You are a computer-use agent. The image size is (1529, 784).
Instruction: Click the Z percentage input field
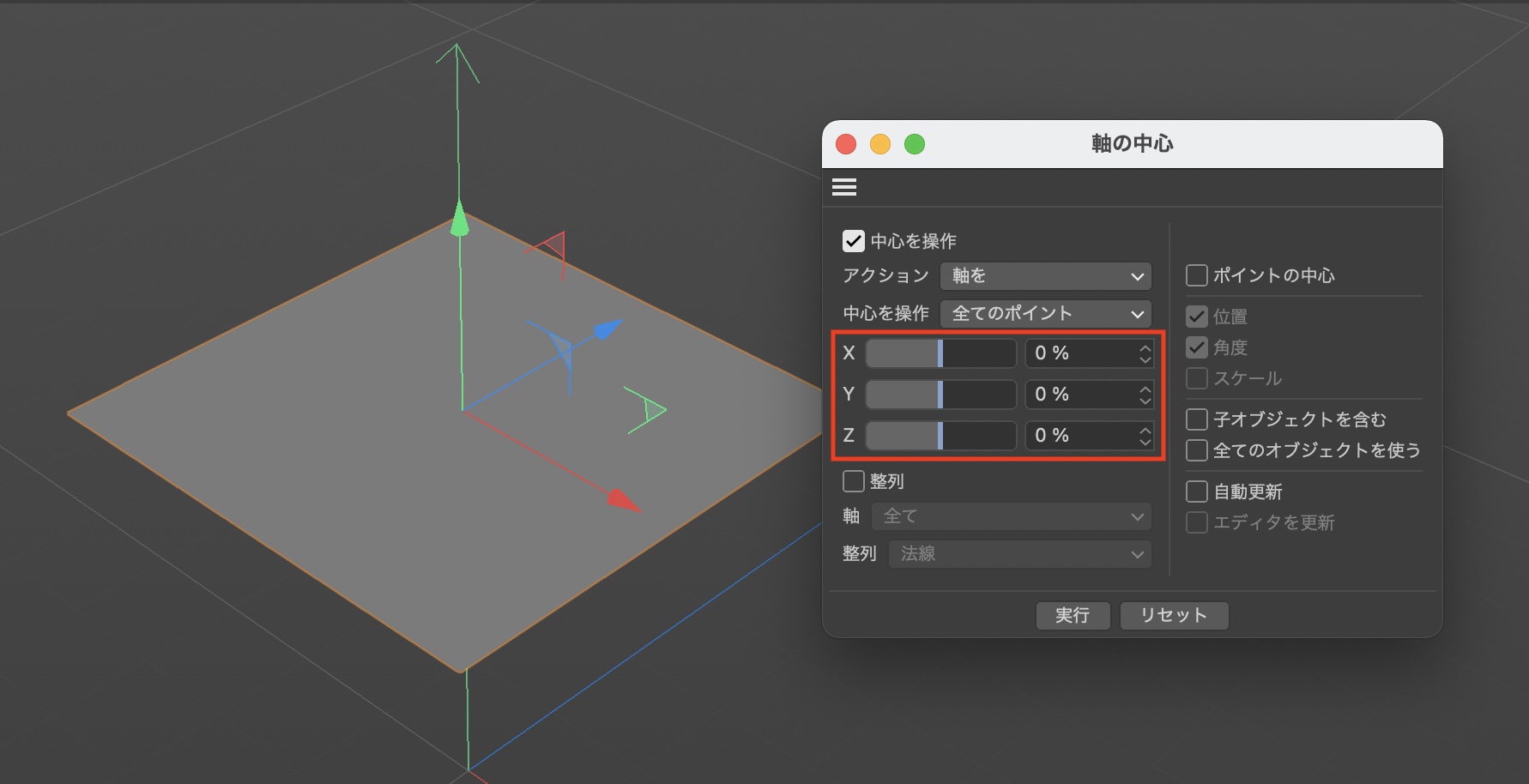(1081, 436)
